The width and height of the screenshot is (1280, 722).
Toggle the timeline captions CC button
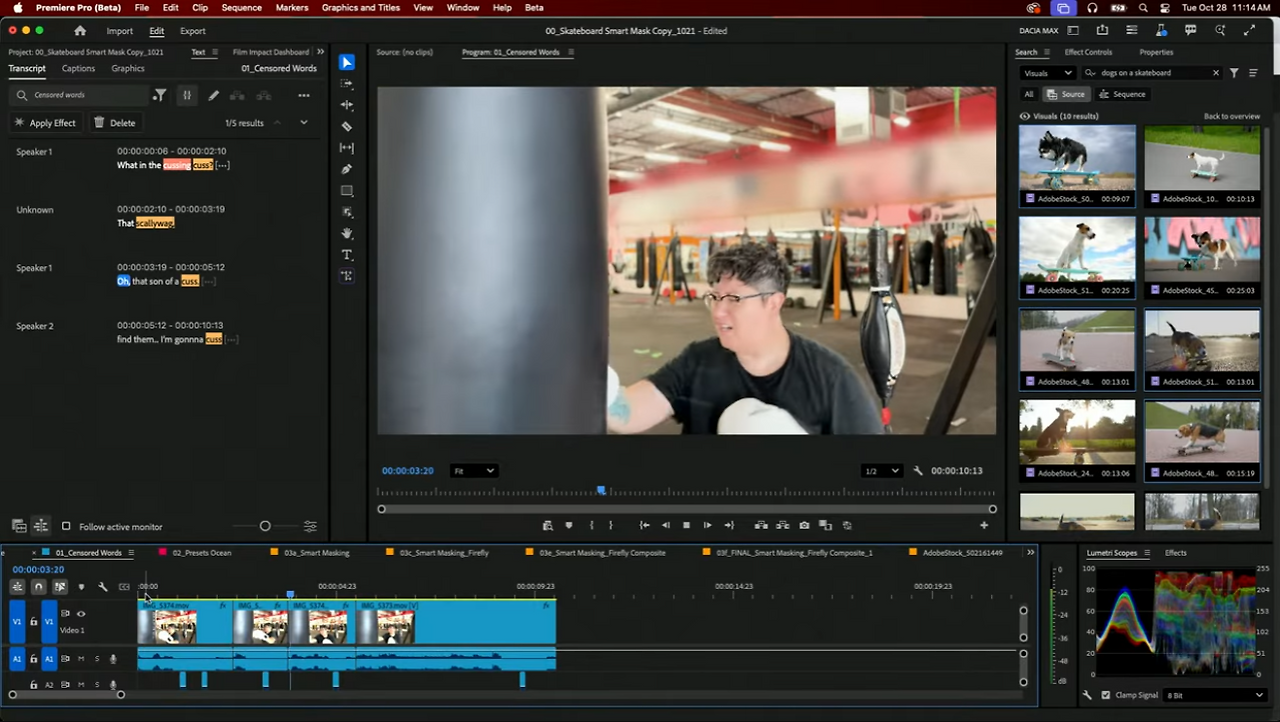(124, 587)
